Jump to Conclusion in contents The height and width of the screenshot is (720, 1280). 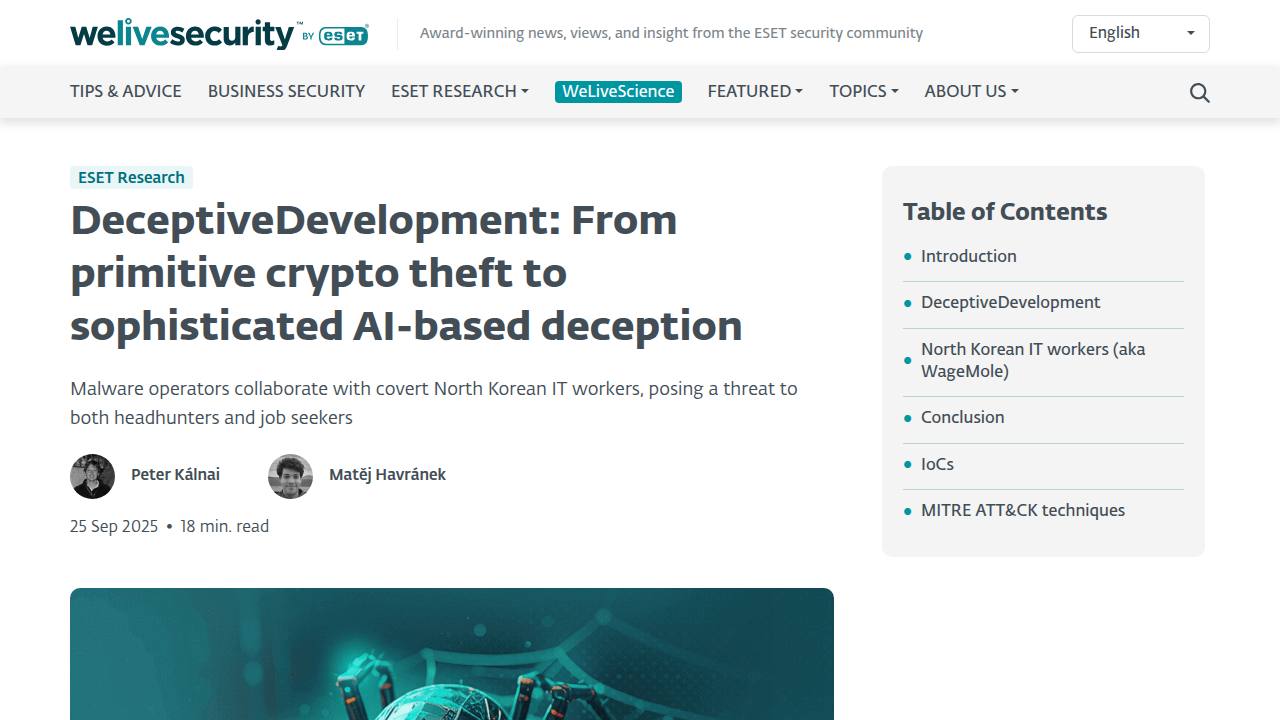962,417
